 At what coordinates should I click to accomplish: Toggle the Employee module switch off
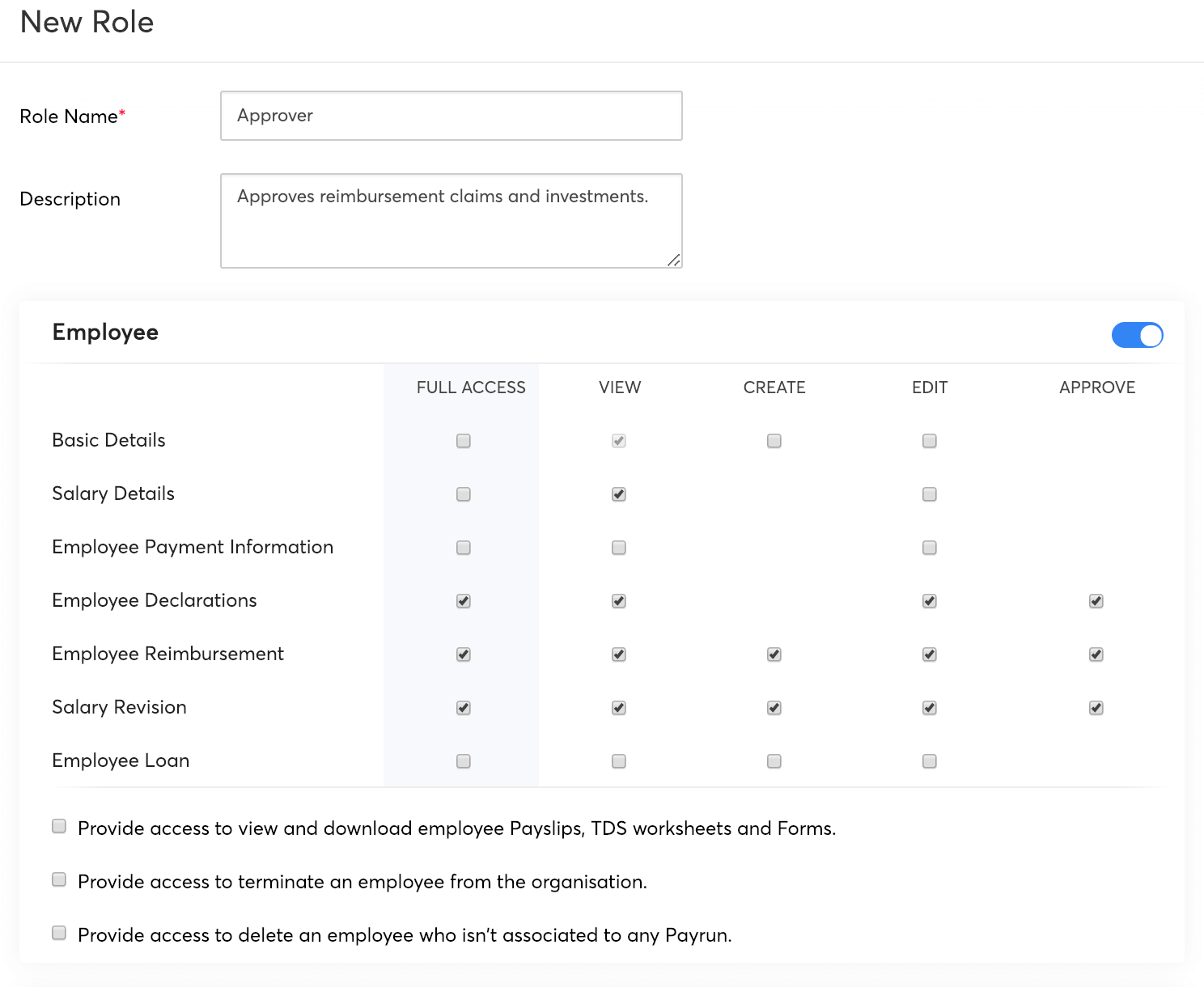pyautogui.click(x=1137, y=335)
